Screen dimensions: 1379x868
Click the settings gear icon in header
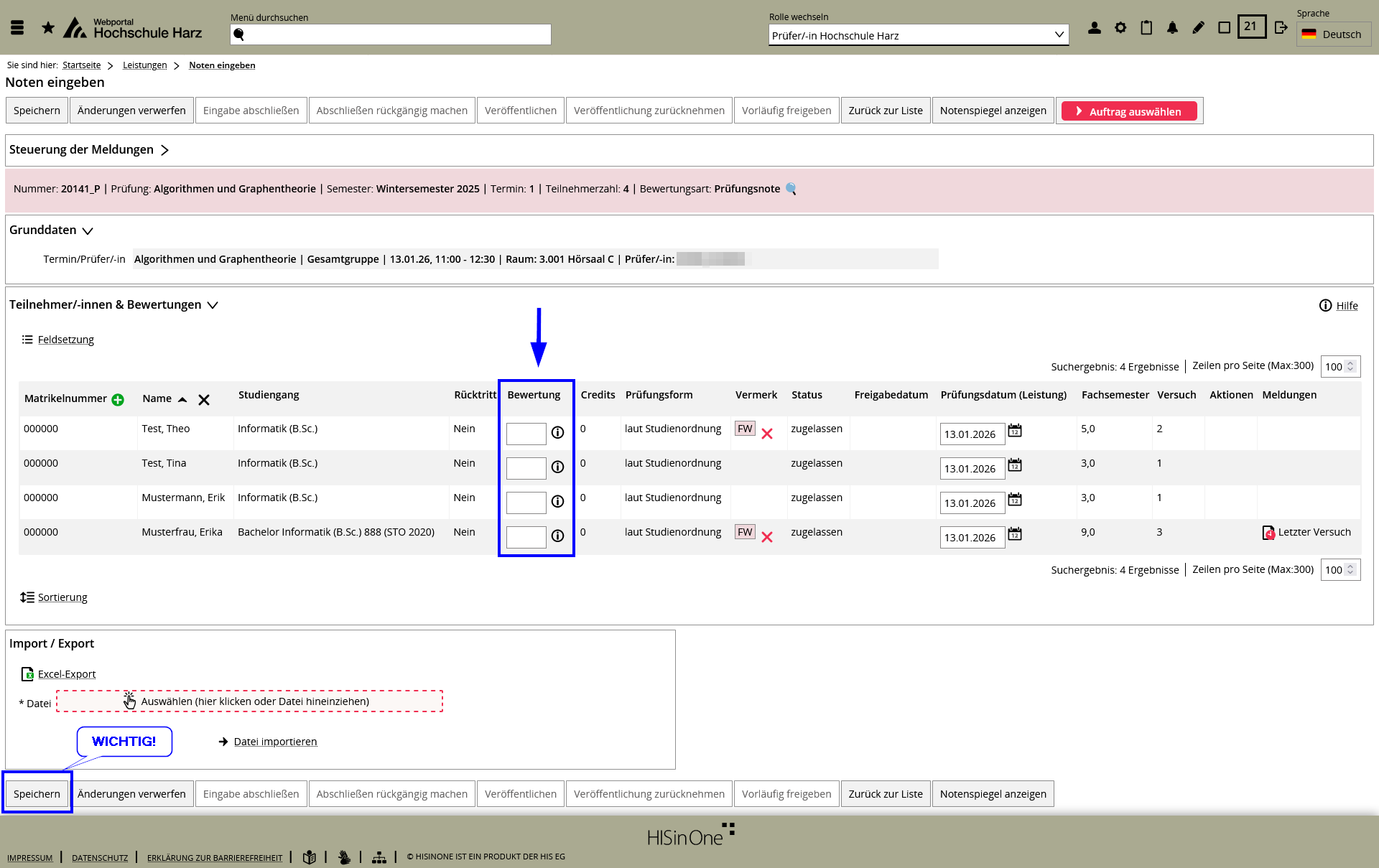pos(1120,28)
